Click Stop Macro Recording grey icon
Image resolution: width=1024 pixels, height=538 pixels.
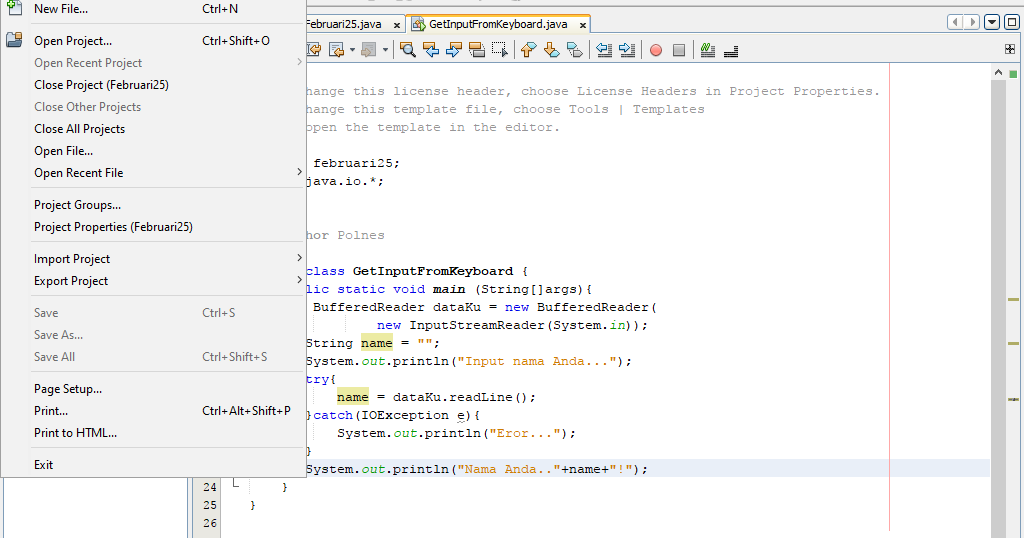click(x=679, y=50)
